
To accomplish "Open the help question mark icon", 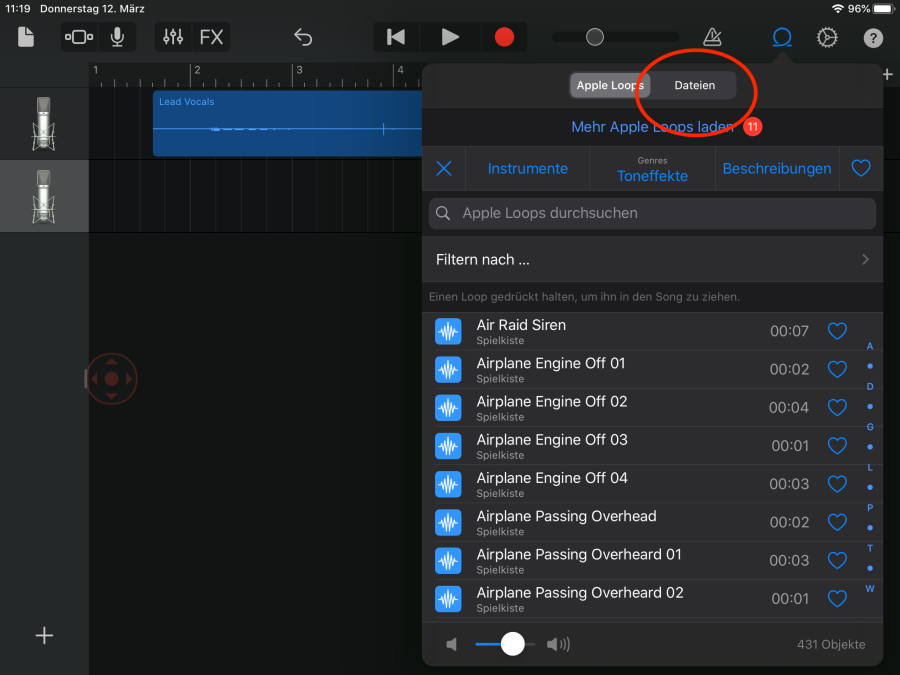I will click(x=872, y=37).
